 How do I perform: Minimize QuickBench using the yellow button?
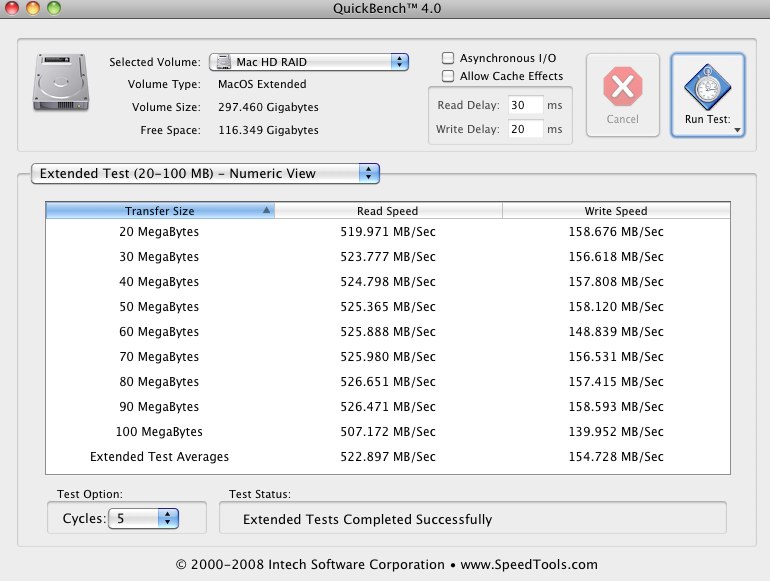tap(32, 7)
